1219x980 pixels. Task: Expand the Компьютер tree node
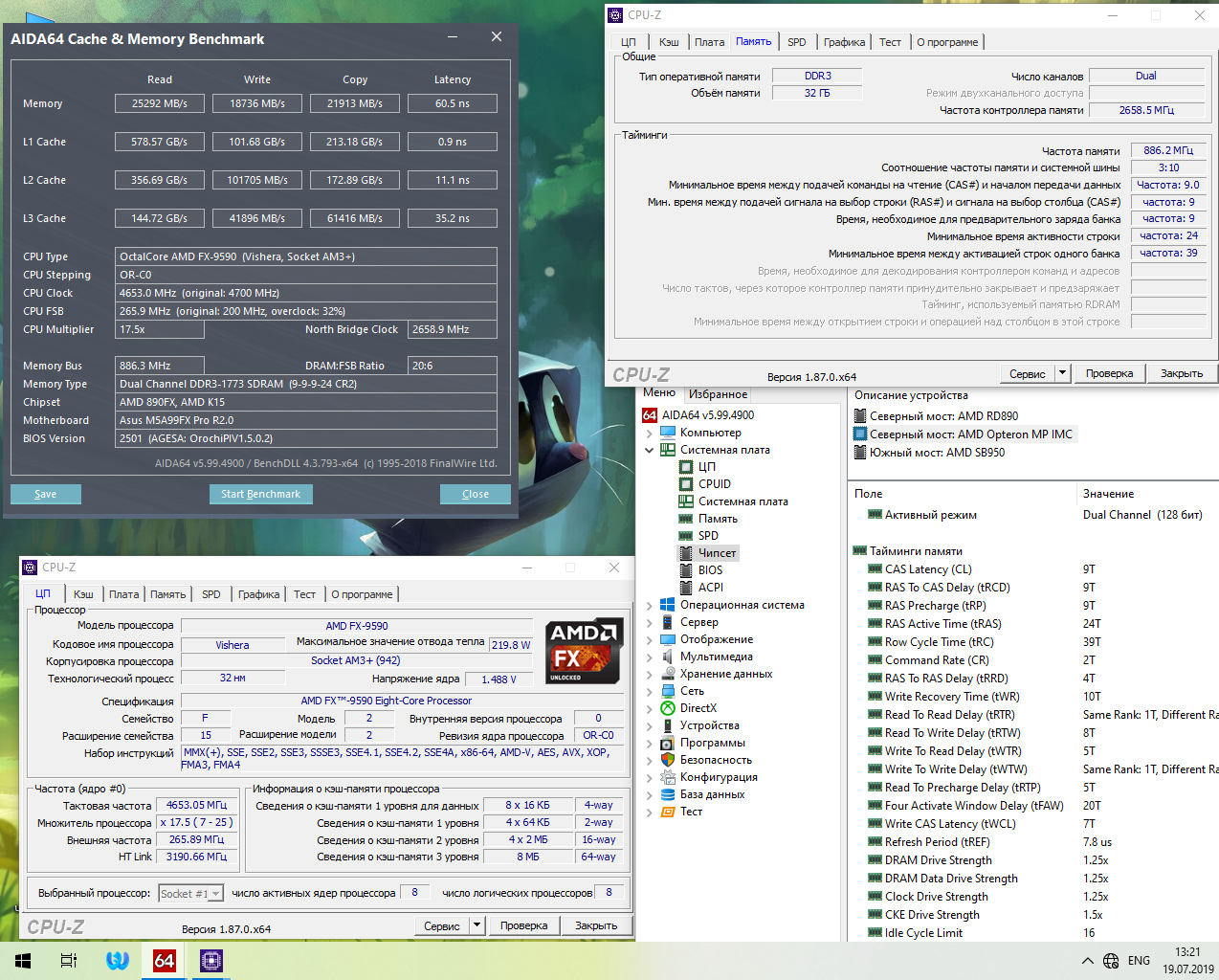(x=650, y=433)
